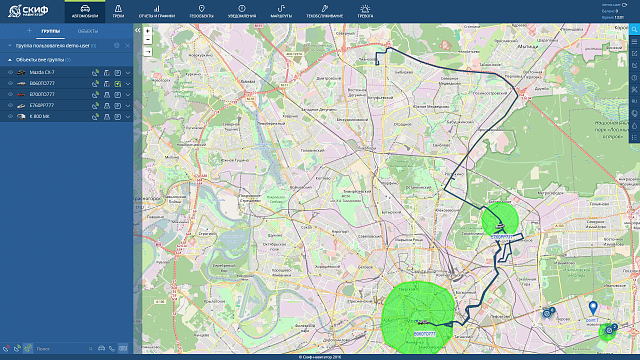The image size is (640, 360).
Task: Toggle visibility eye for Е768РР777
Action: pyautogui.click(x=11, y=105)
